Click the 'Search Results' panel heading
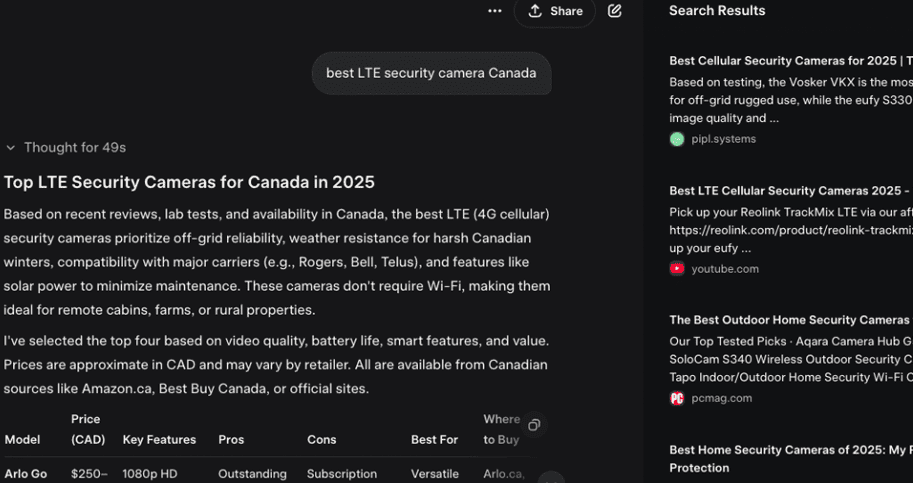The width and height of the screenshot is (913, 483). point(717,11)
